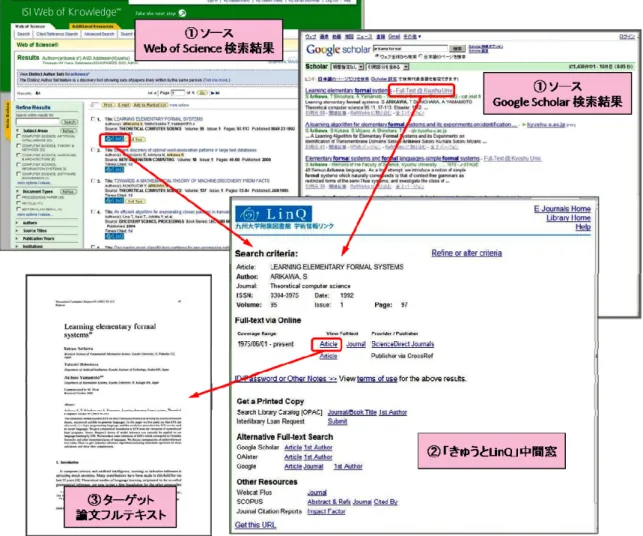Click the LinQ button under result 4
643x536 pixels.
pyautogui.click(x=114, y=236)
